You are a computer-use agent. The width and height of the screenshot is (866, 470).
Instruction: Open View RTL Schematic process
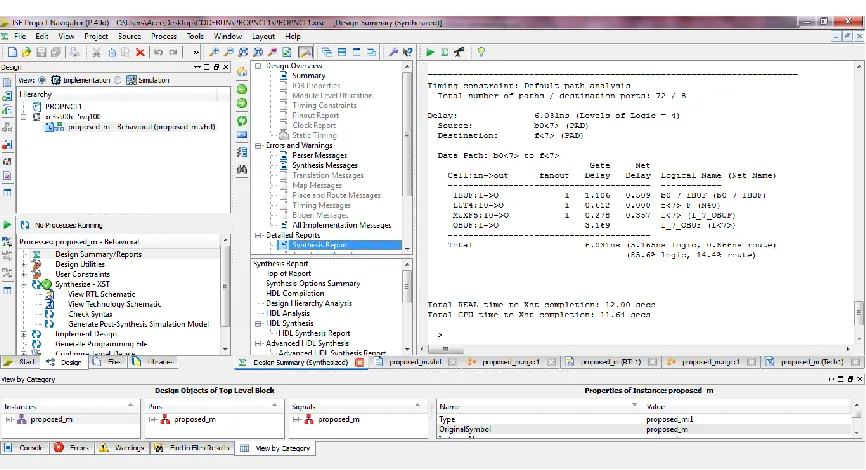(101, 294)
